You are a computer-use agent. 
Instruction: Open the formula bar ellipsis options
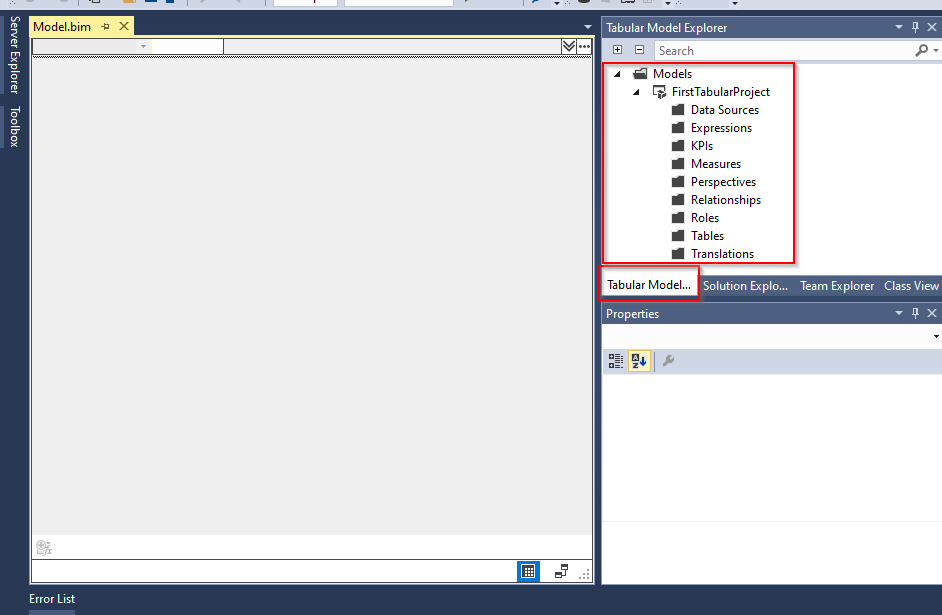pyautogui.click(x=584, y=46)
